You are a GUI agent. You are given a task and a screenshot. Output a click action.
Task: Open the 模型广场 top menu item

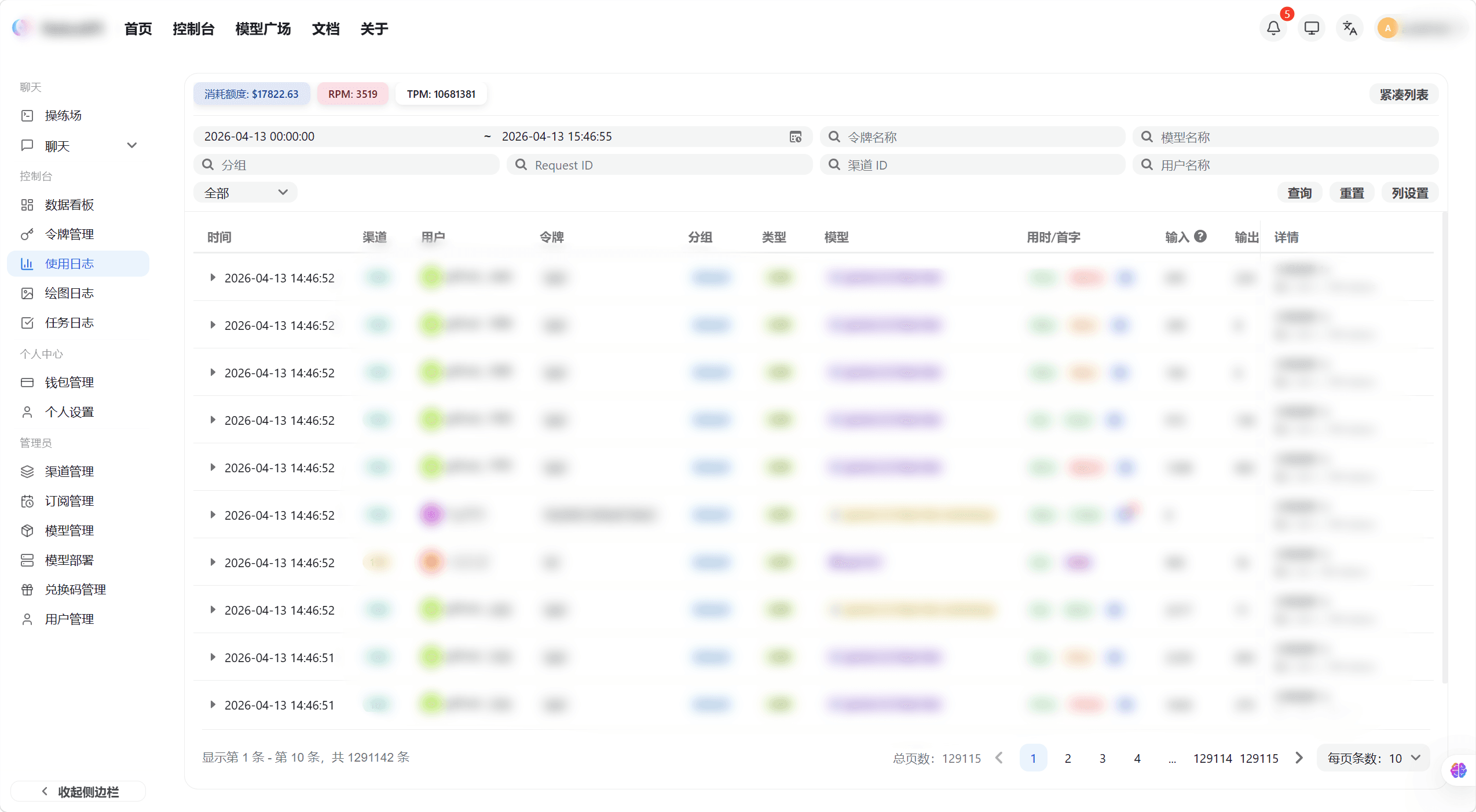[263, 29]
